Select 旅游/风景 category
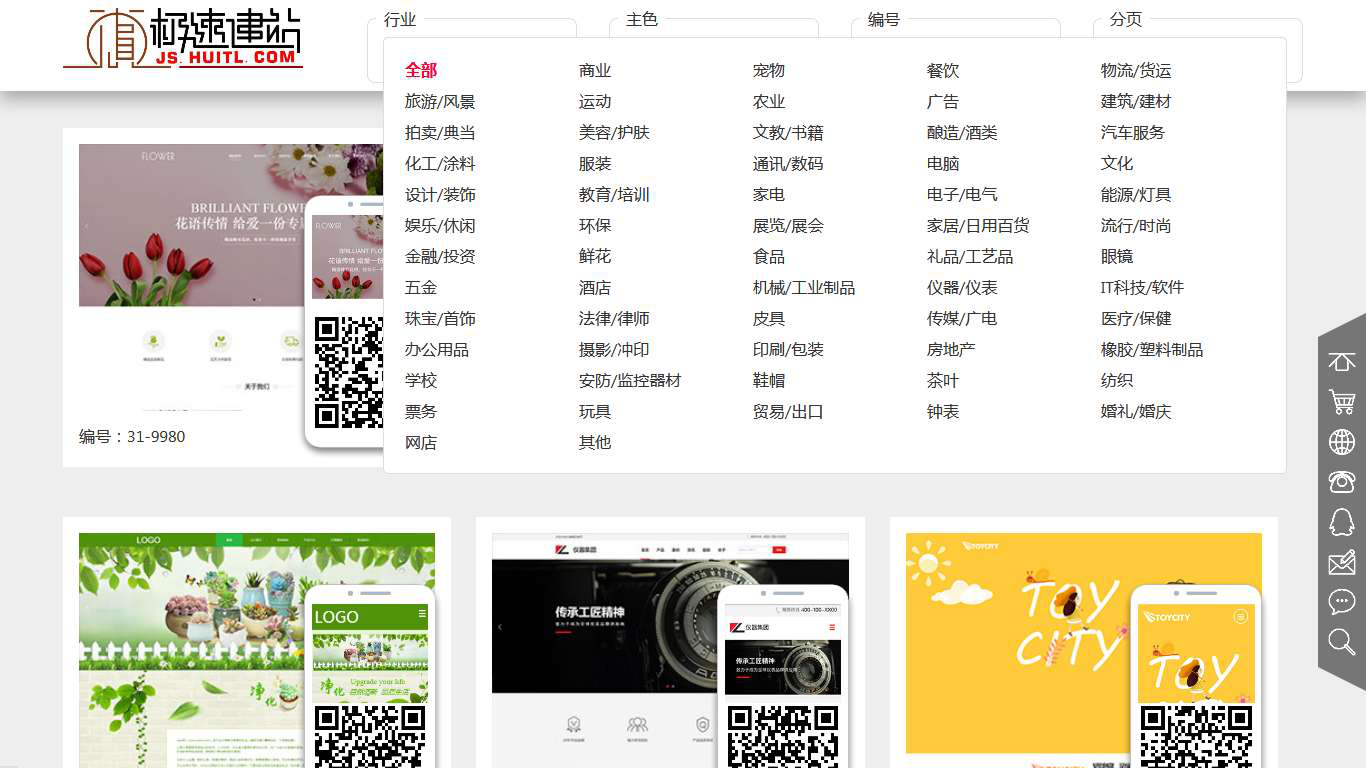The image size is (1366, 768). (440, 102)
